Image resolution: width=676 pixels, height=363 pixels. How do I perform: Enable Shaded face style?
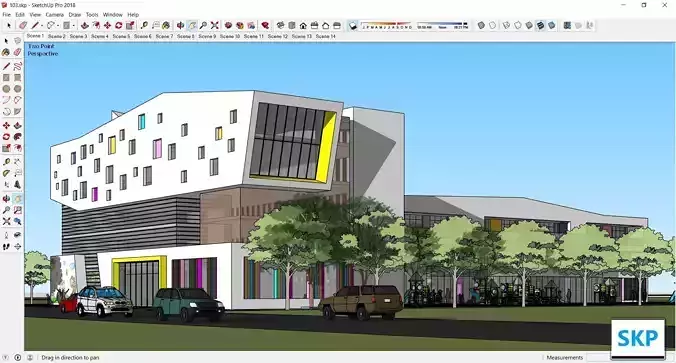(x=529, y=25)
